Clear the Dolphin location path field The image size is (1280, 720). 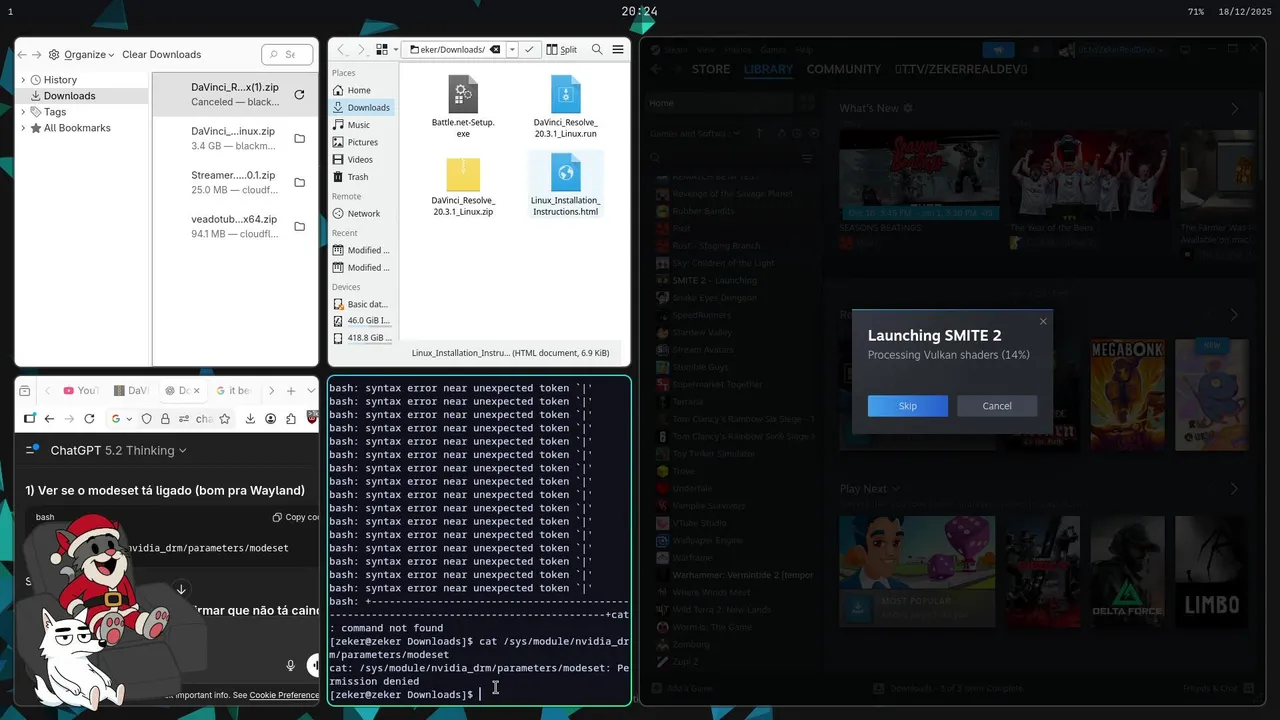[495, 49]
